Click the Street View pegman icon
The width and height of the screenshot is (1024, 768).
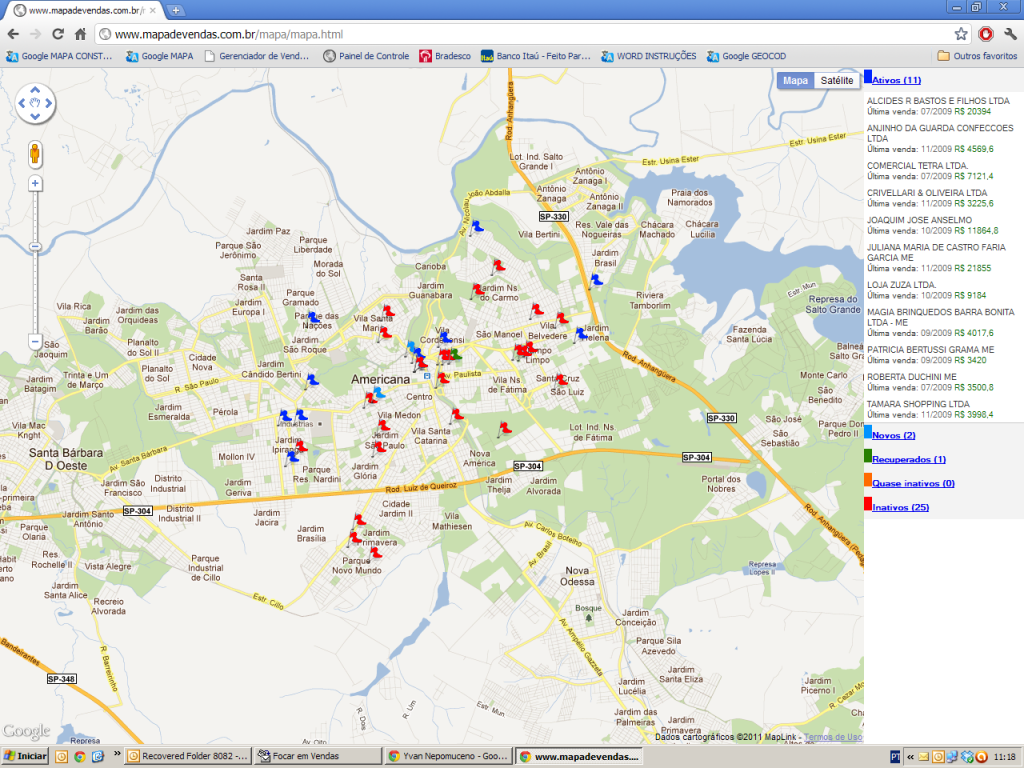click(34, 154)
